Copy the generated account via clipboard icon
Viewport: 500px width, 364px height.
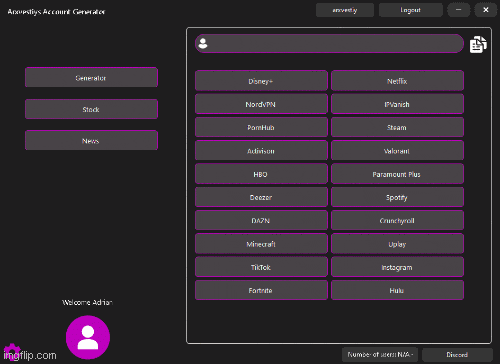coord(478,44)
